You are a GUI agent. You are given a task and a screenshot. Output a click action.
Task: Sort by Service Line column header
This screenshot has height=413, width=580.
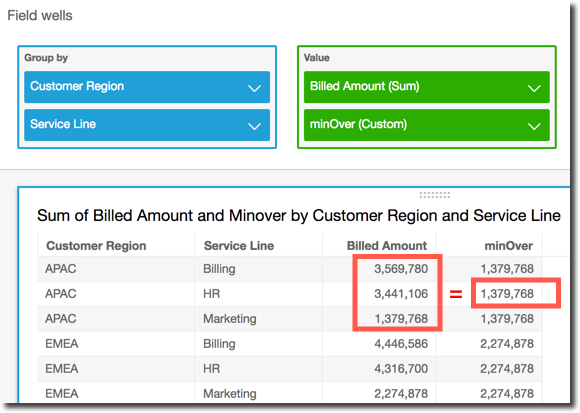pos(239,246)
